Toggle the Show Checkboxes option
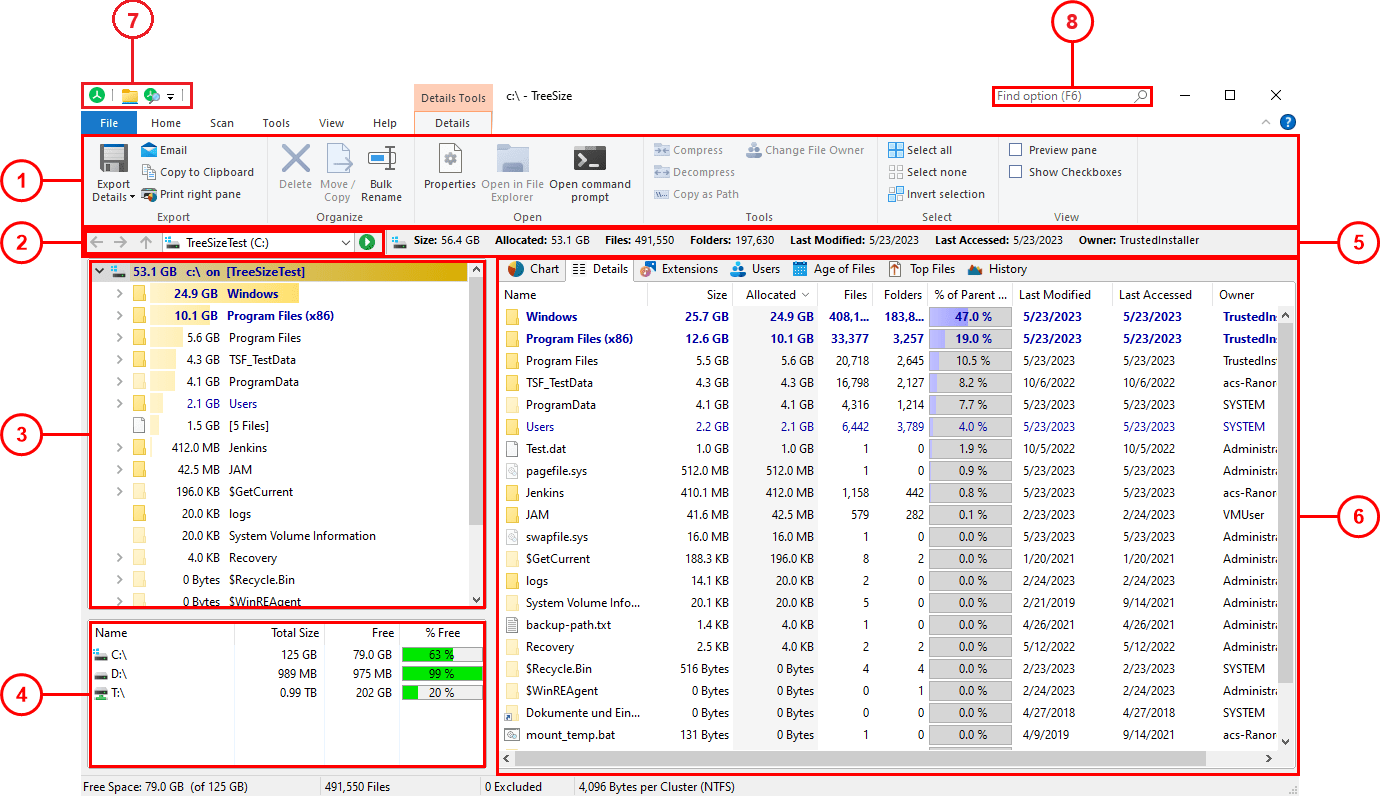 1016,172
